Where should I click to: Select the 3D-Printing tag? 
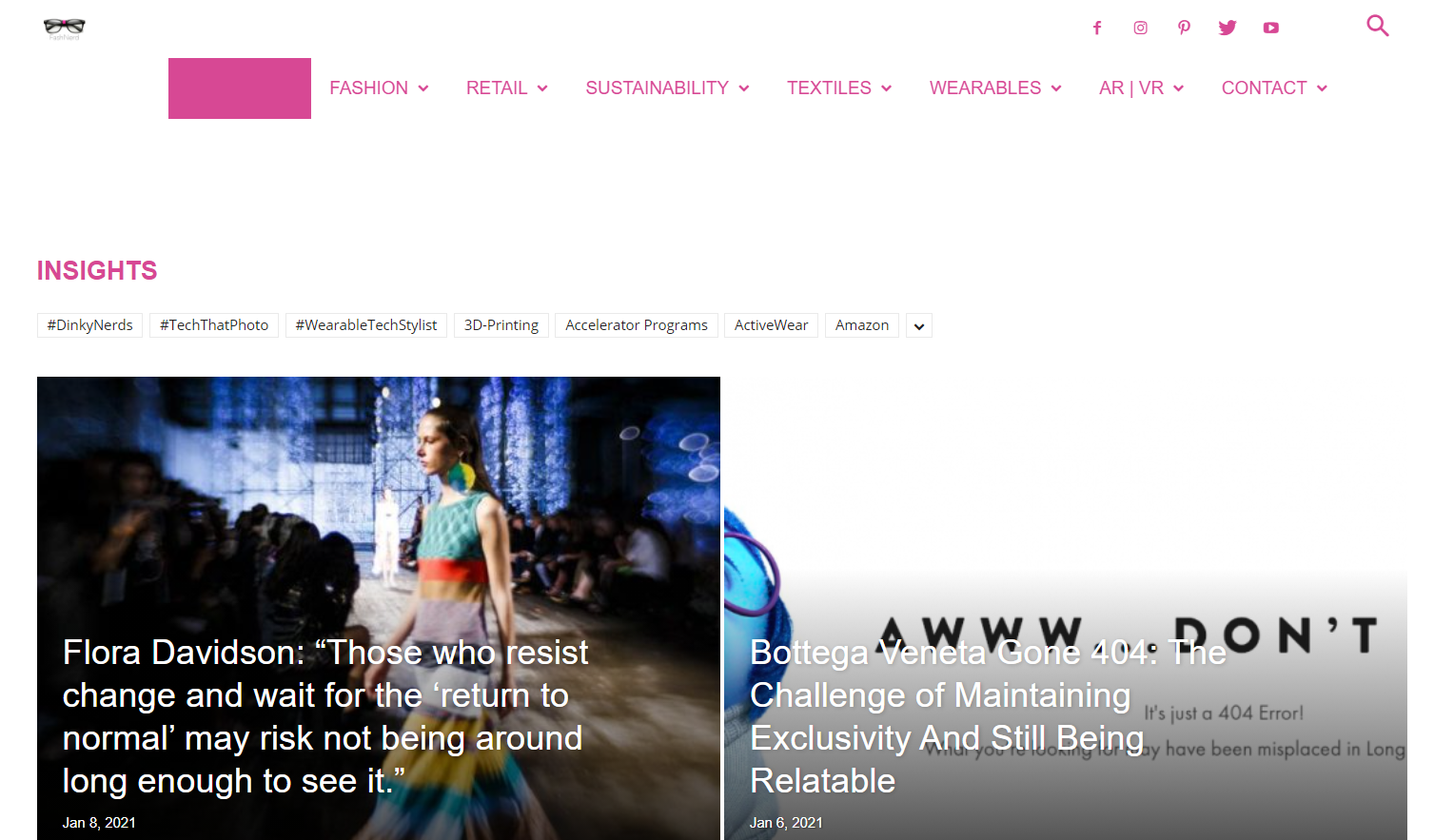click(501, 325)
